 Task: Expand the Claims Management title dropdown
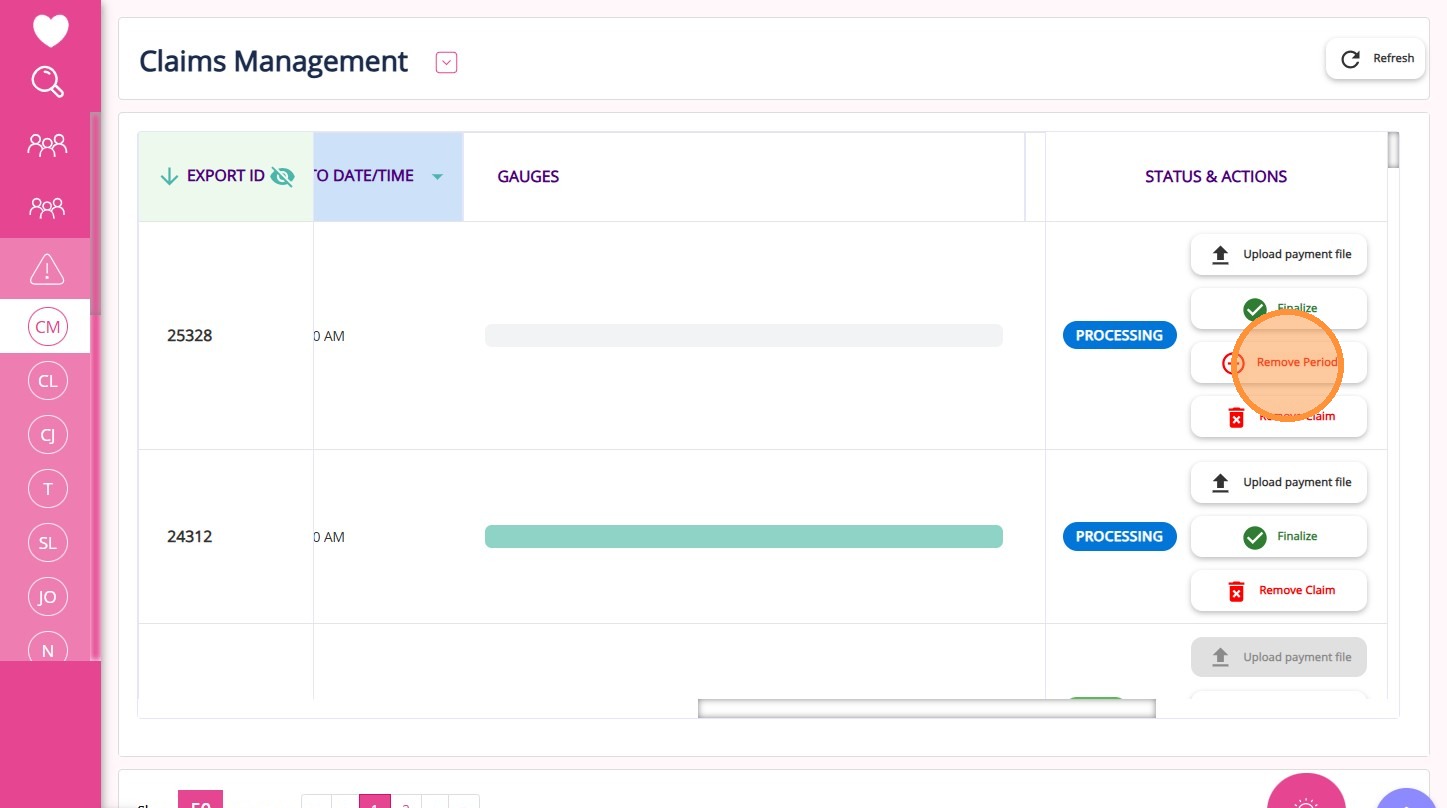tap(446, 63)
